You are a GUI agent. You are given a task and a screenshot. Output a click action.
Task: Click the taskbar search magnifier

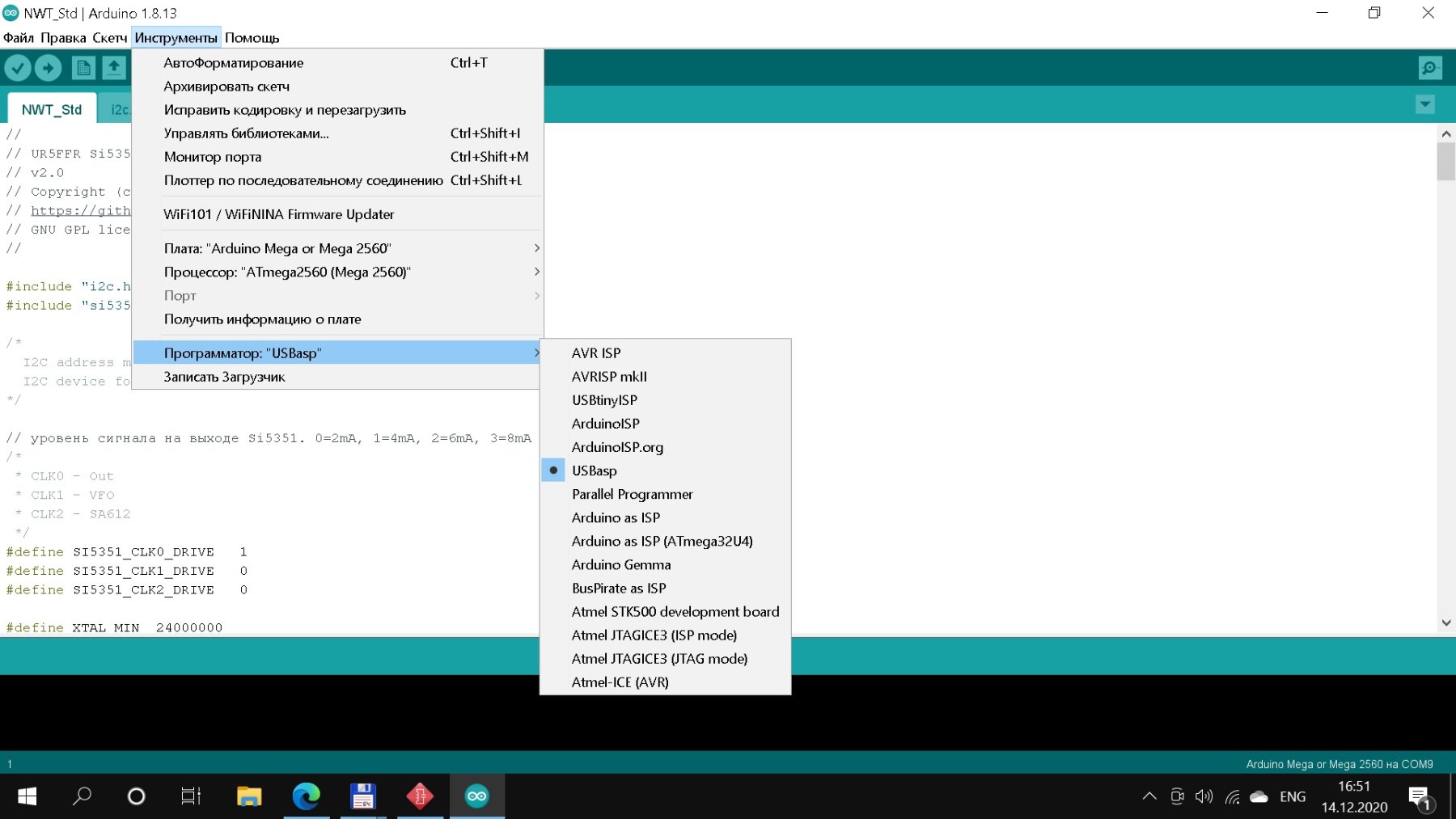click(82, 796)
